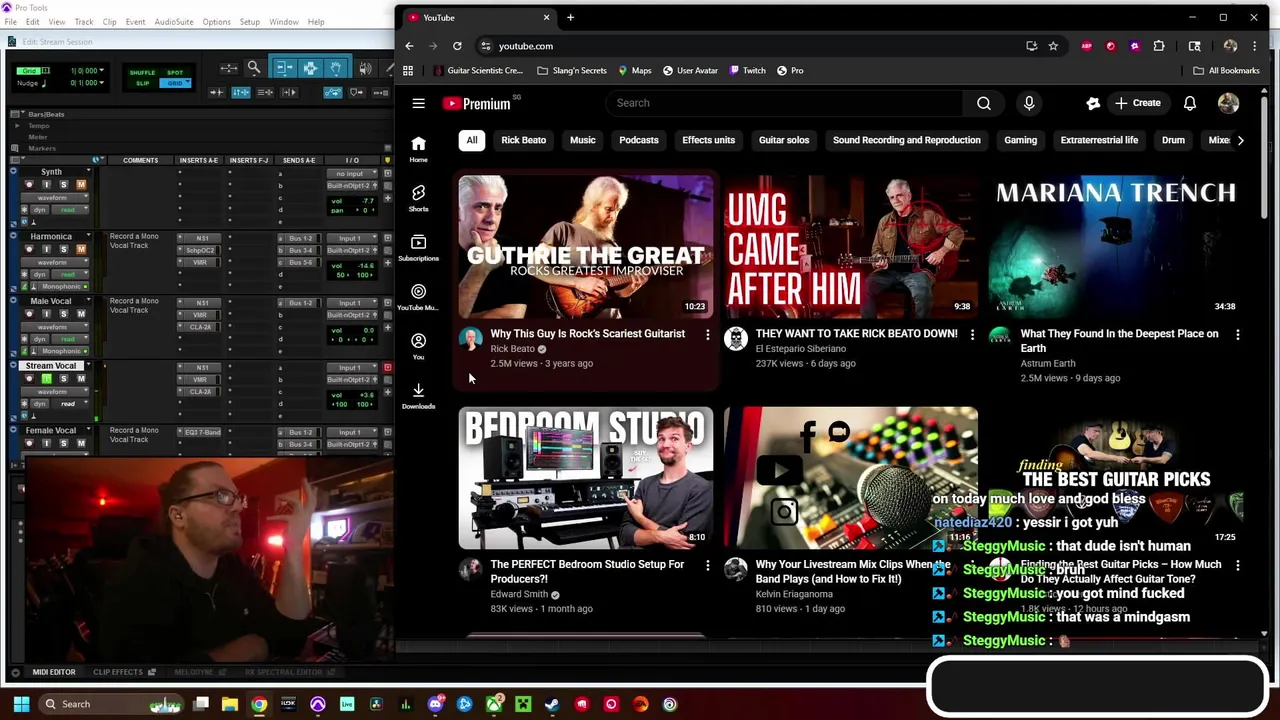Mute the Male Vocal track
This screenshot has width=1280, height=720.
coord(81,314)
